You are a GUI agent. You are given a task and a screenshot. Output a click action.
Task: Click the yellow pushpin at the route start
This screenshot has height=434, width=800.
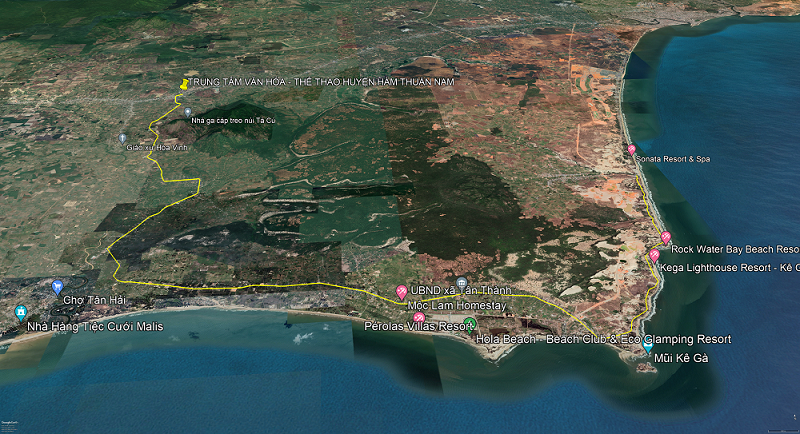182,86
